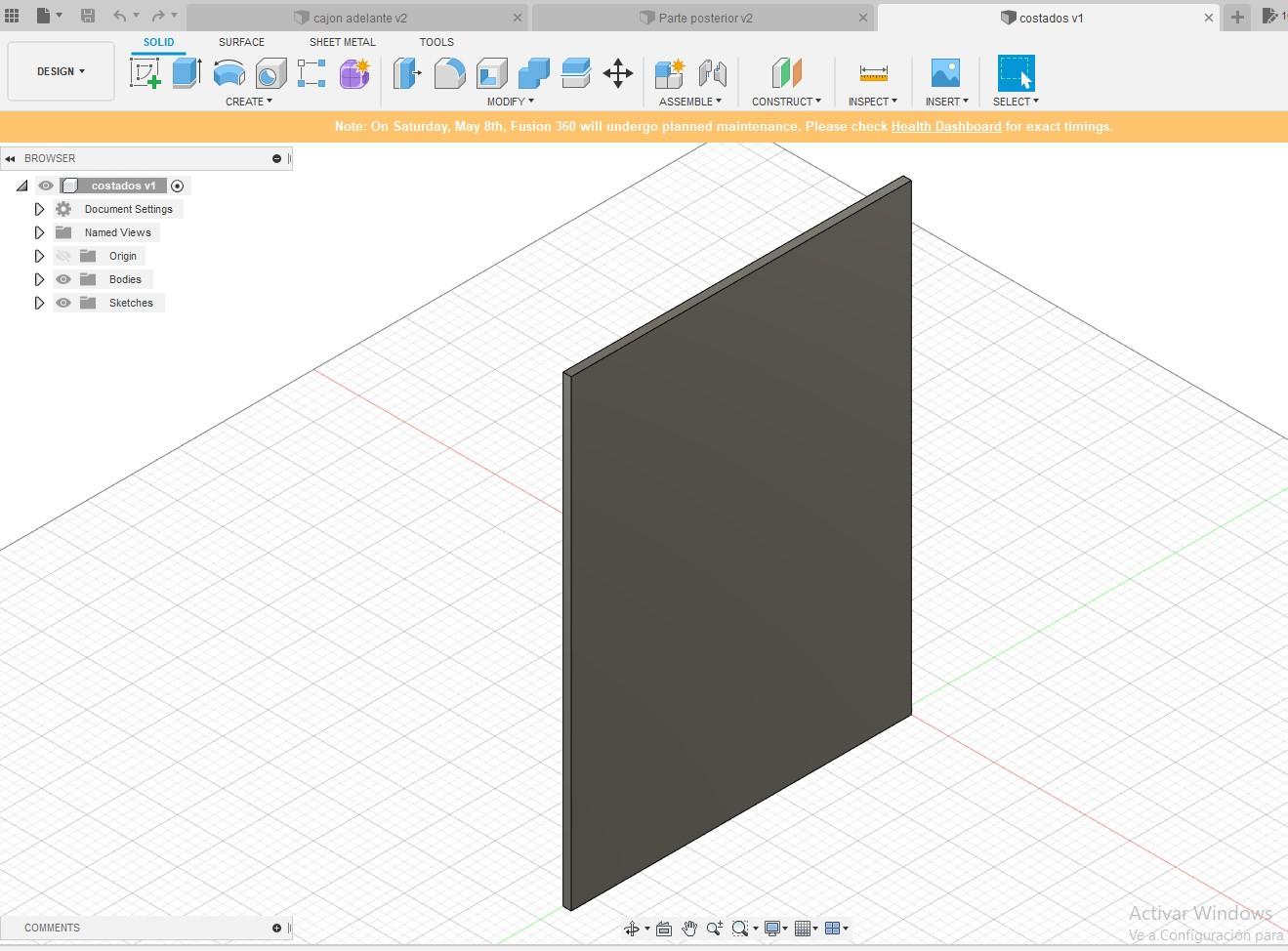Select the Create Form tool
This screenshot has width=1288, height=951.
pyautogui.click(x=354, y=73)
